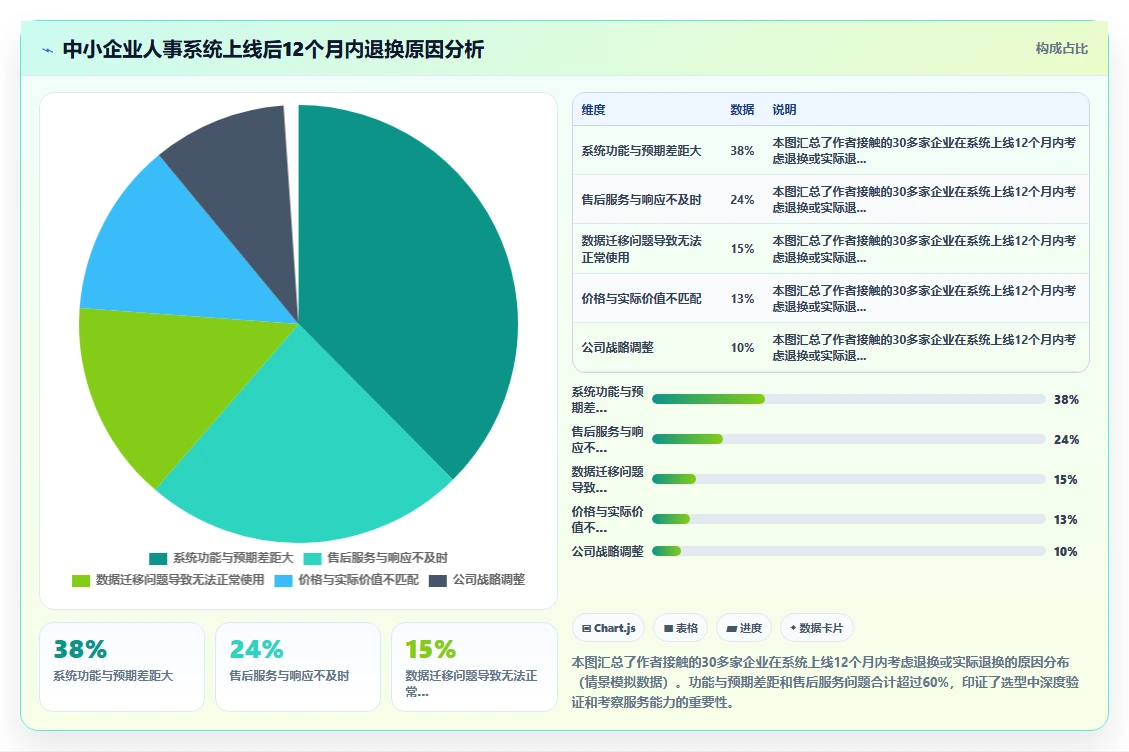
Task: Click the 10% progress bar for 公司战略调整
Action: pos(849,551)
